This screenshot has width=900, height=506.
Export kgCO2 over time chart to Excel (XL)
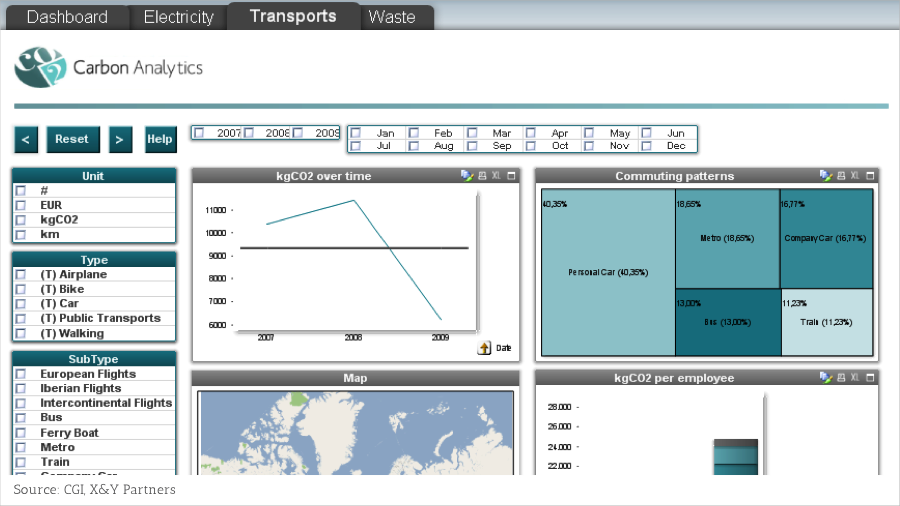click(497, 176)
